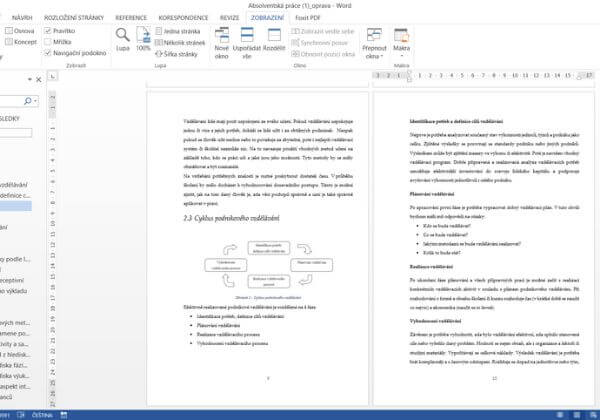Select the ZOBRAZENÍ tab
Screen dimensions: 600x420
(267, 18)
